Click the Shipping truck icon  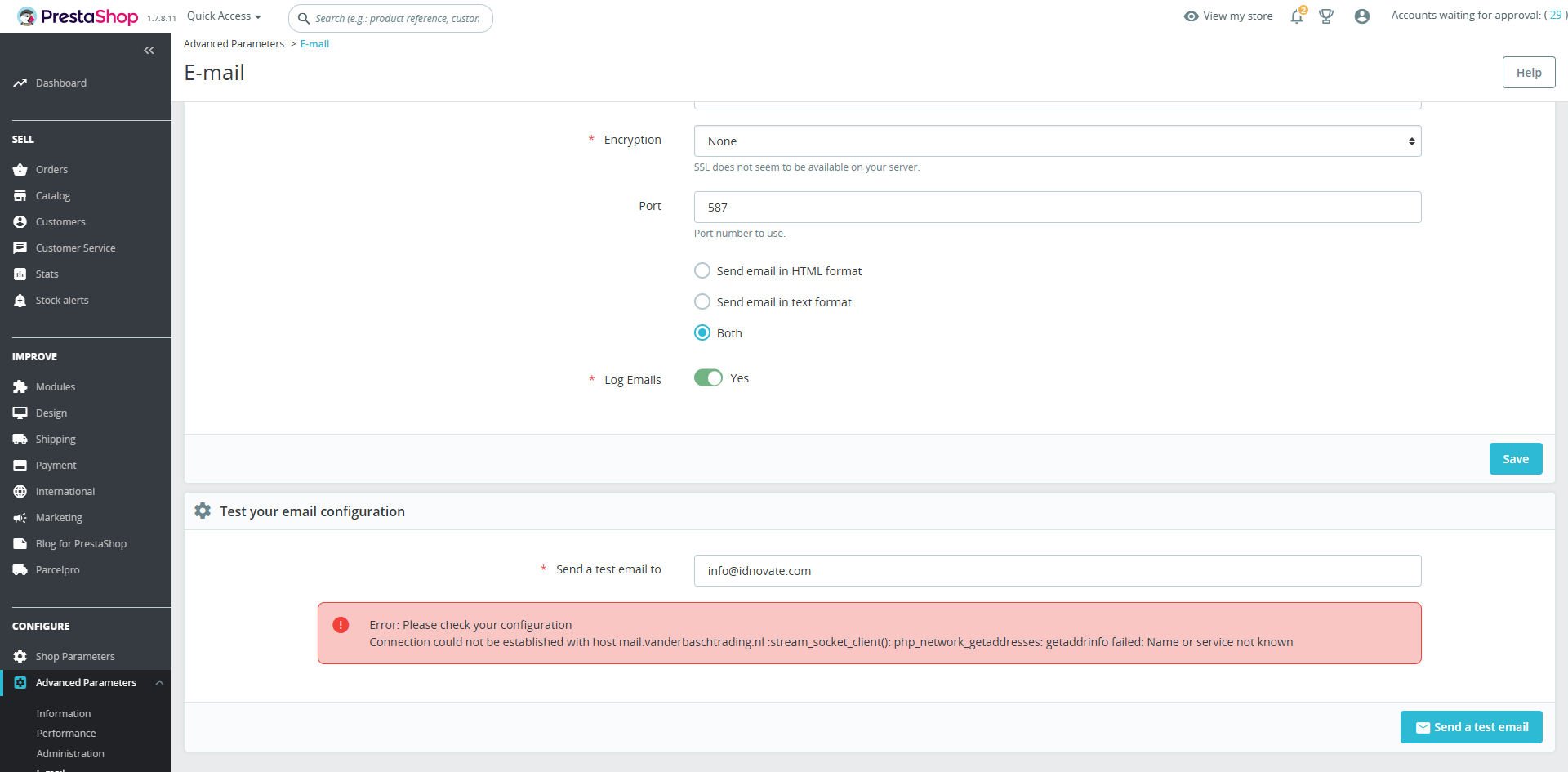tap(20, 440)
